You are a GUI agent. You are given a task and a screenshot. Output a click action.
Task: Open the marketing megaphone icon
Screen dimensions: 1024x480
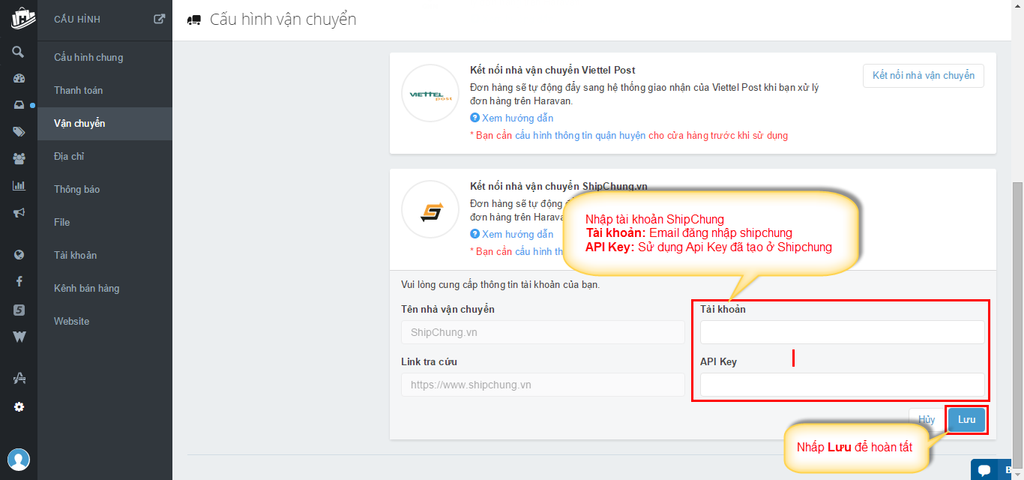pyautogui.click(x=18, y=212)
